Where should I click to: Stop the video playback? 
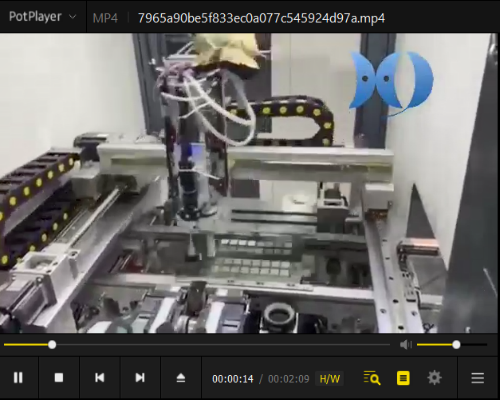tap(59, 378)
